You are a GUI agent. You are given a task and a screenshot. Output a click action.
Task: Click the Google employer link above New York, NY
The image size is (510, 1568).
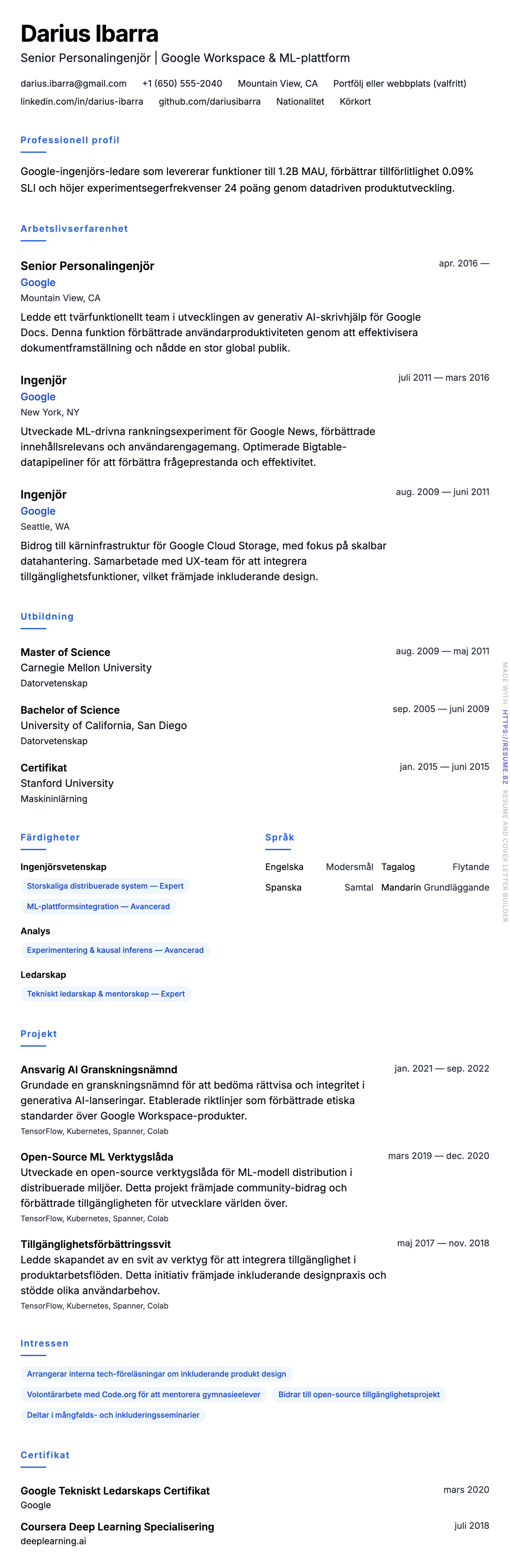38,397
